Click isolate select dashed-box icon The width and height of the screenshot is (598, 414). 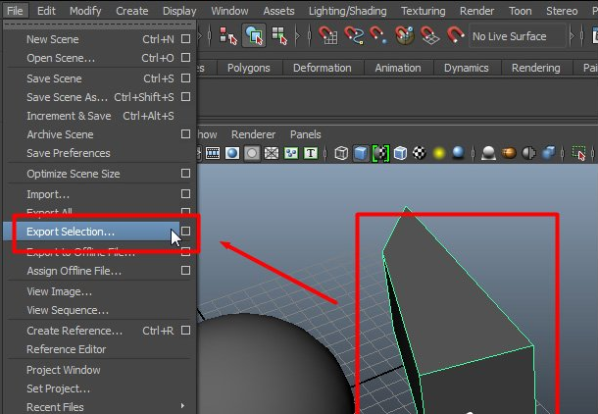click(579, 153)
